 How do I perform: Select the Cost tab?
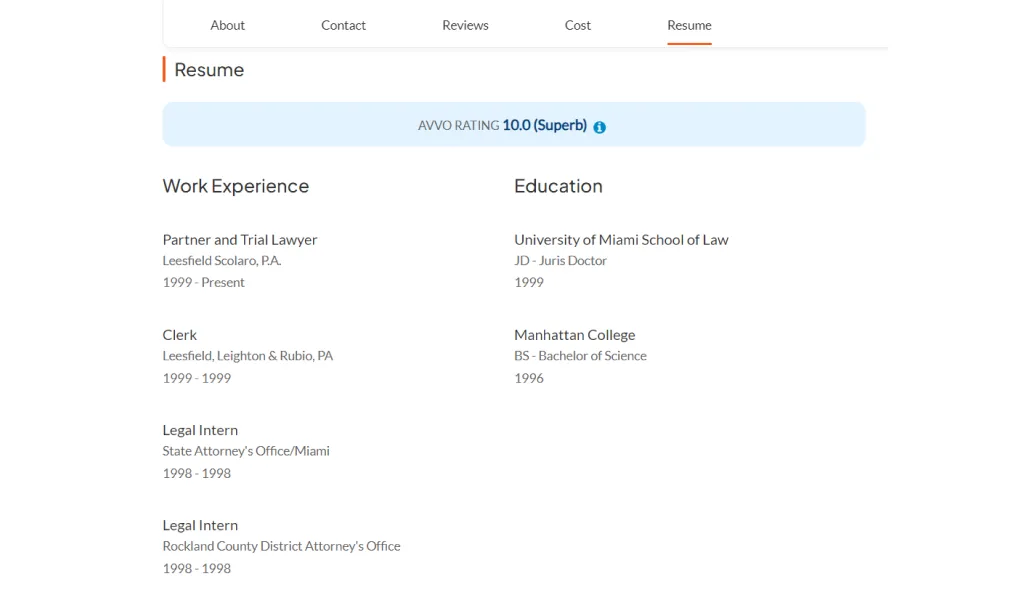click(x=577, y=25)
